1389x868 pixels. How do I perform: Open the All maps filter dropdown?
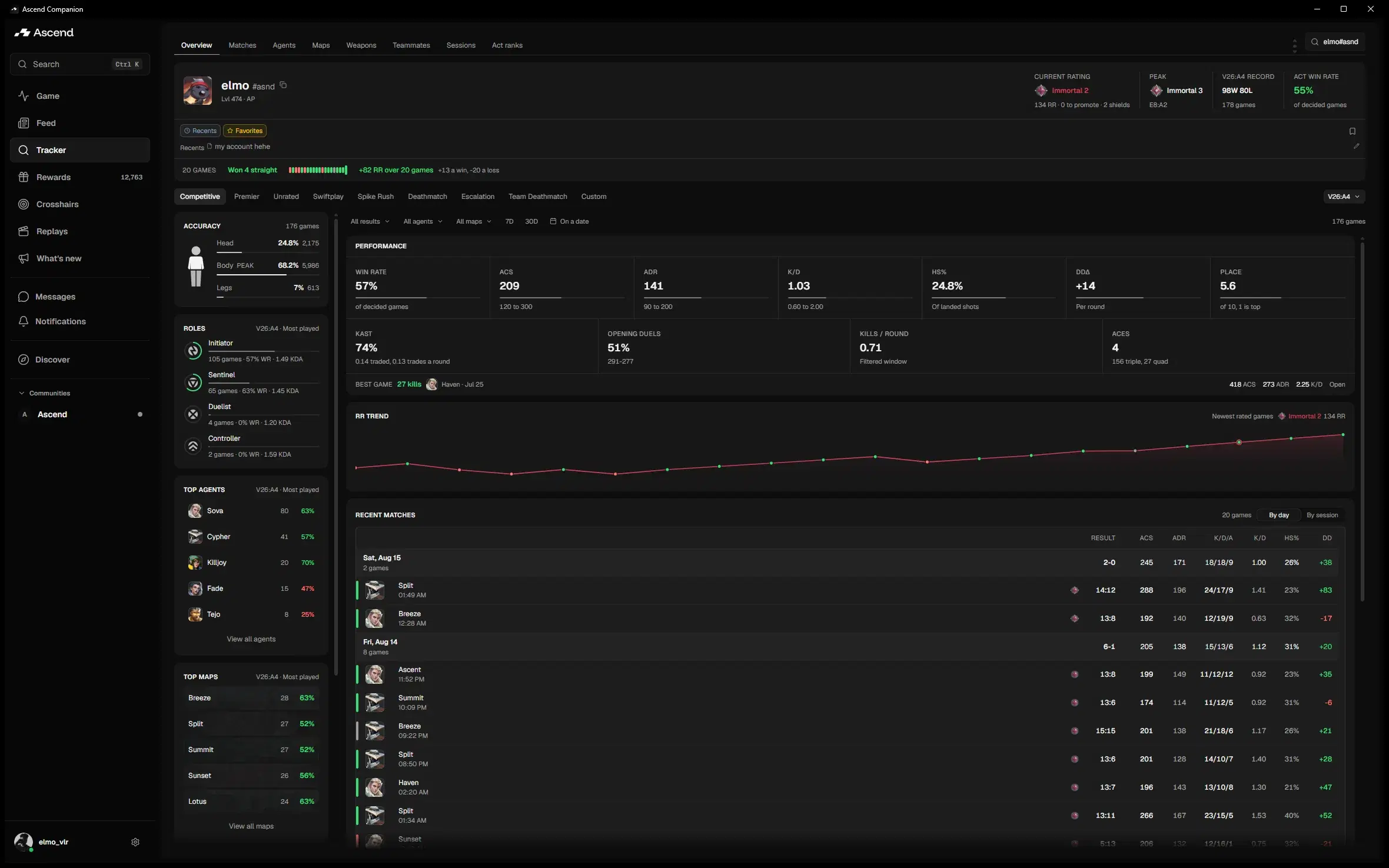tap(473, 221)
